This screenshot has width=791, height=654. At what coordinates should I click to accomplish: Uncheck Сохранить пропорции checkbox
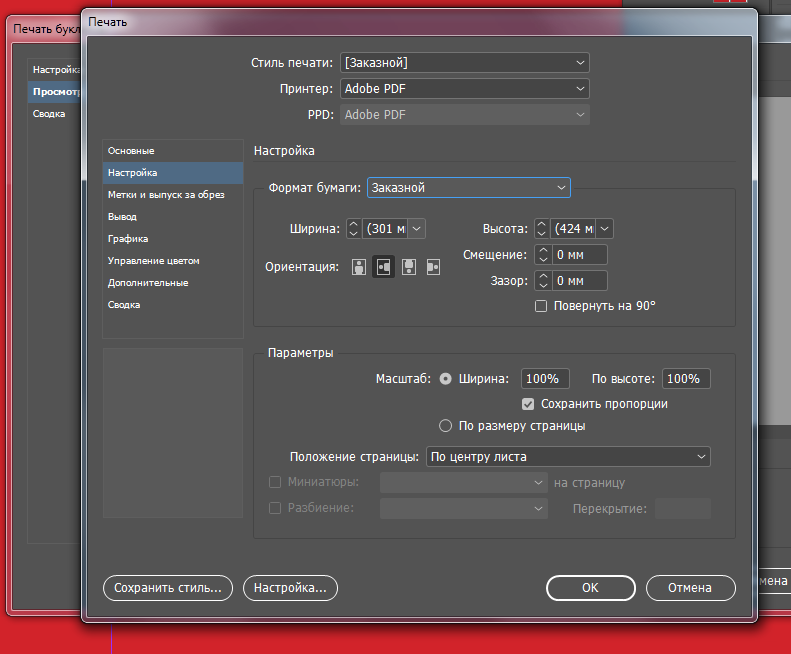(x=528, y=404)
